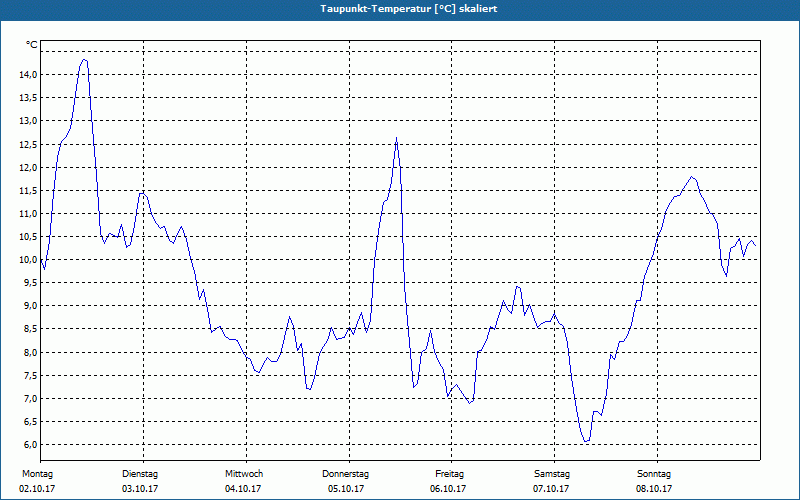Click the Donnerstag day label

coord(345,474)
